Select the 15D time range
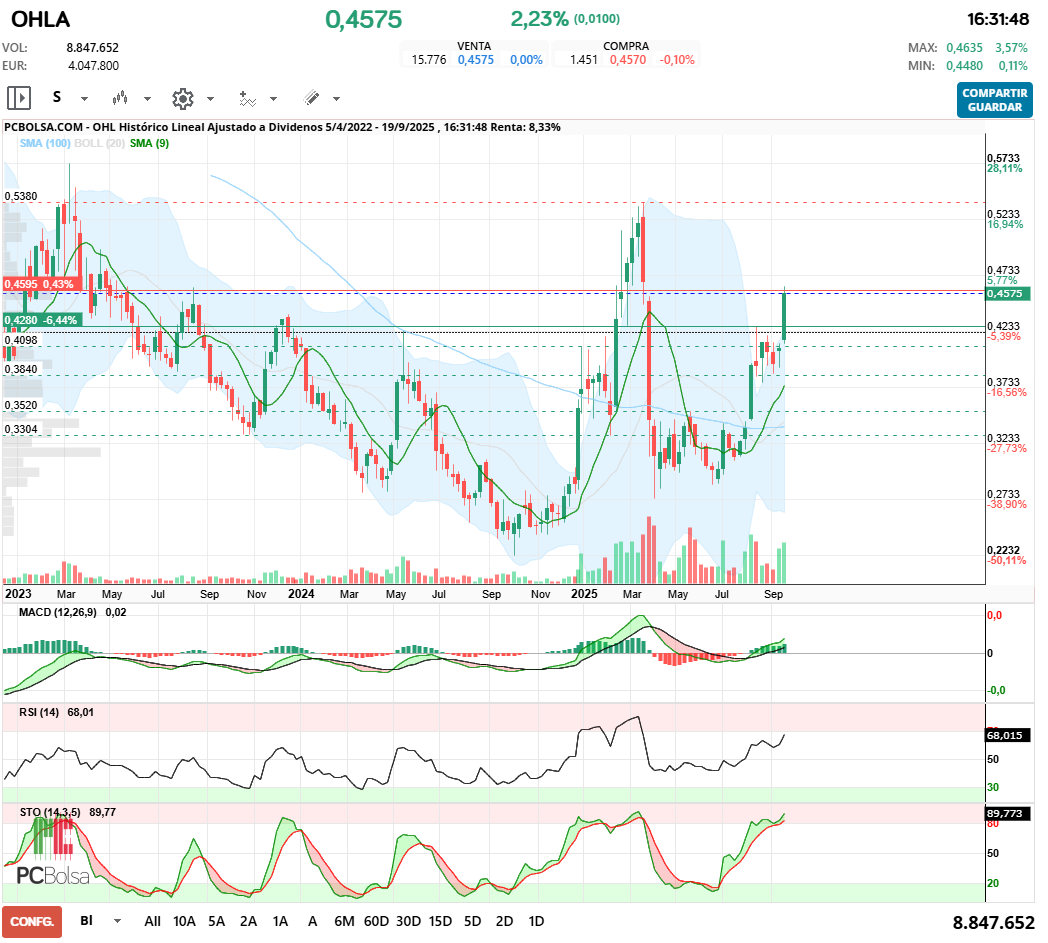 click(440, 921)
